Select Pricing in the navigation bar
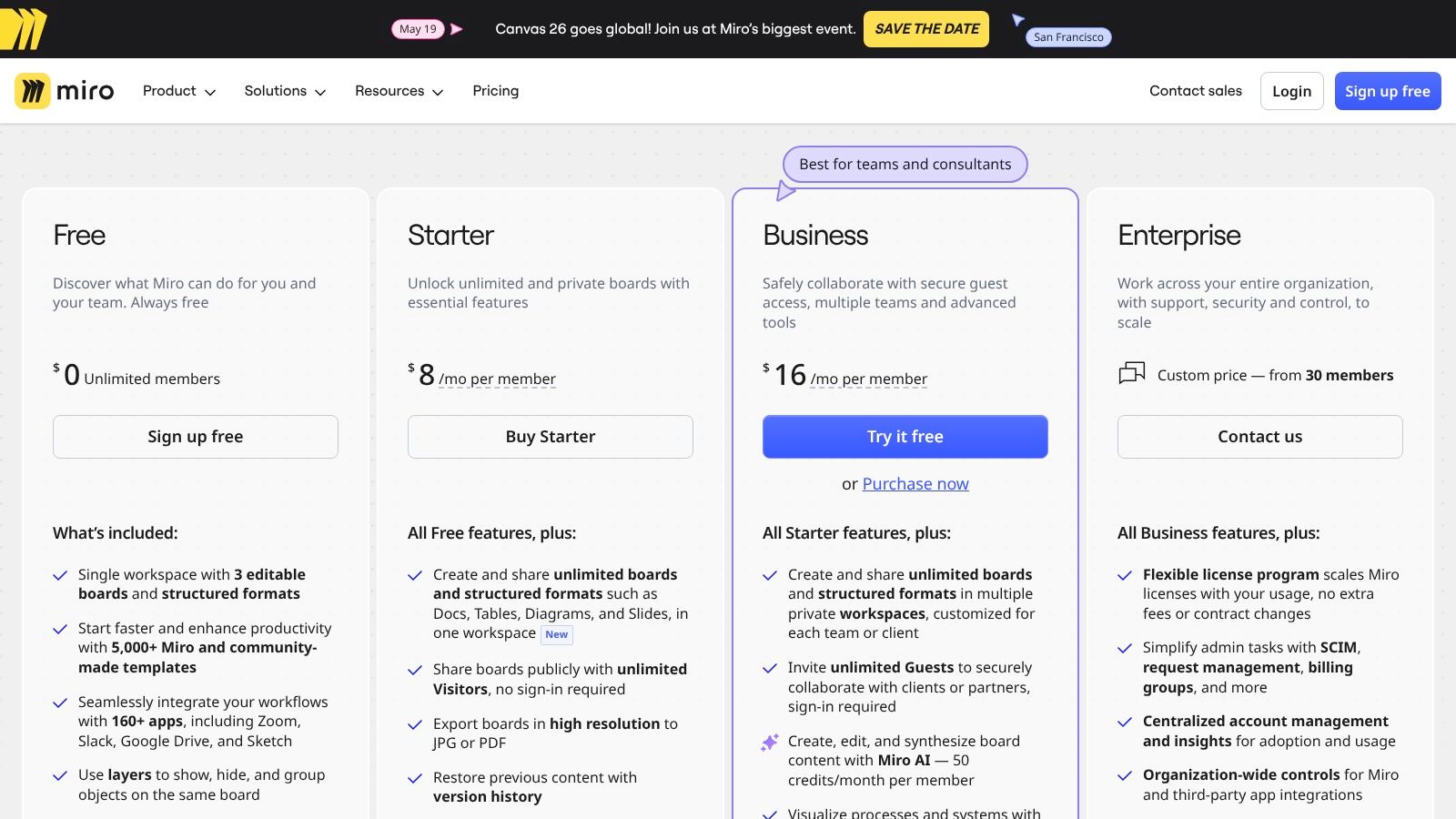This screenshot has height=819, width=1456. pyautogui.click(x=495, y=91)
